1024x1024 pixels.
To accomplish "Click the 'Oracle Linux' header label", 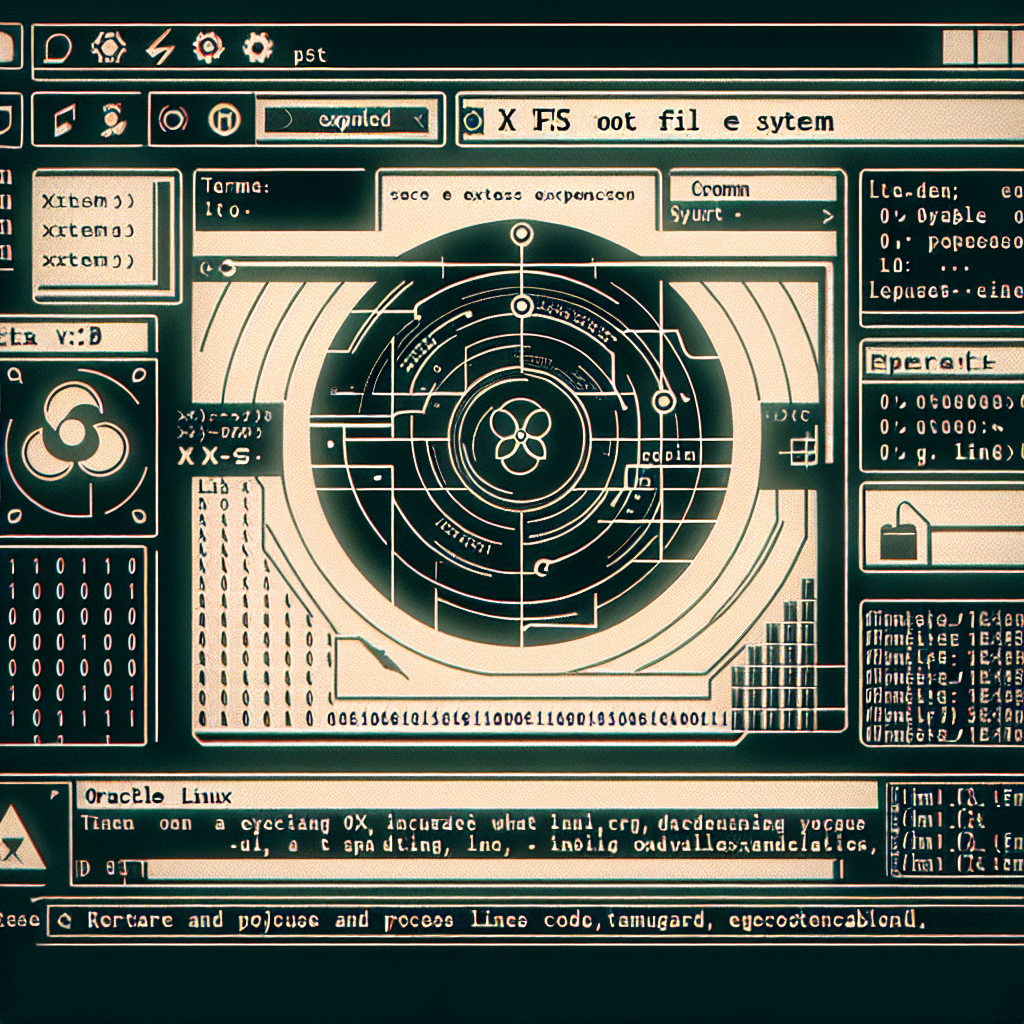I will coord(158,796).
